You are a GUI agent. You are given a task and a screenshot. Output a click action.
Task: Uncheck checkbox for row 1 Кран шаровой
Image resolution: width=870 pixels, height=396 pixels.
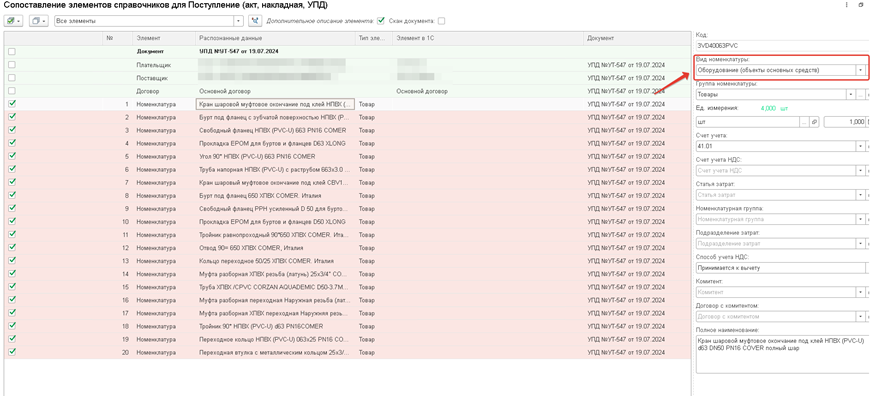pyautogui.click(x=12, y=103)
